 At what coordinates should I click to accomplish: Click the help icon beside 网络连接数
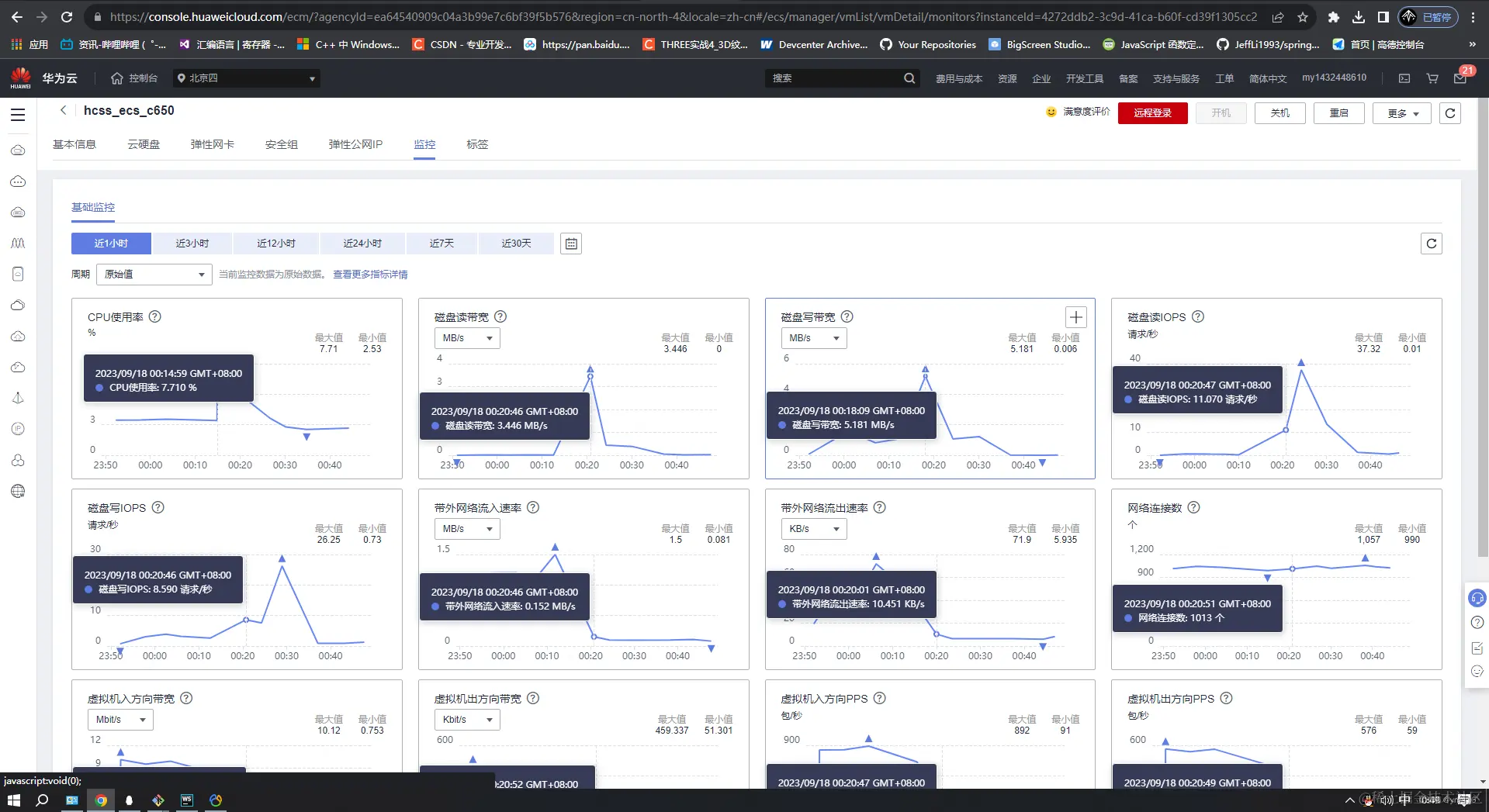1194,507
